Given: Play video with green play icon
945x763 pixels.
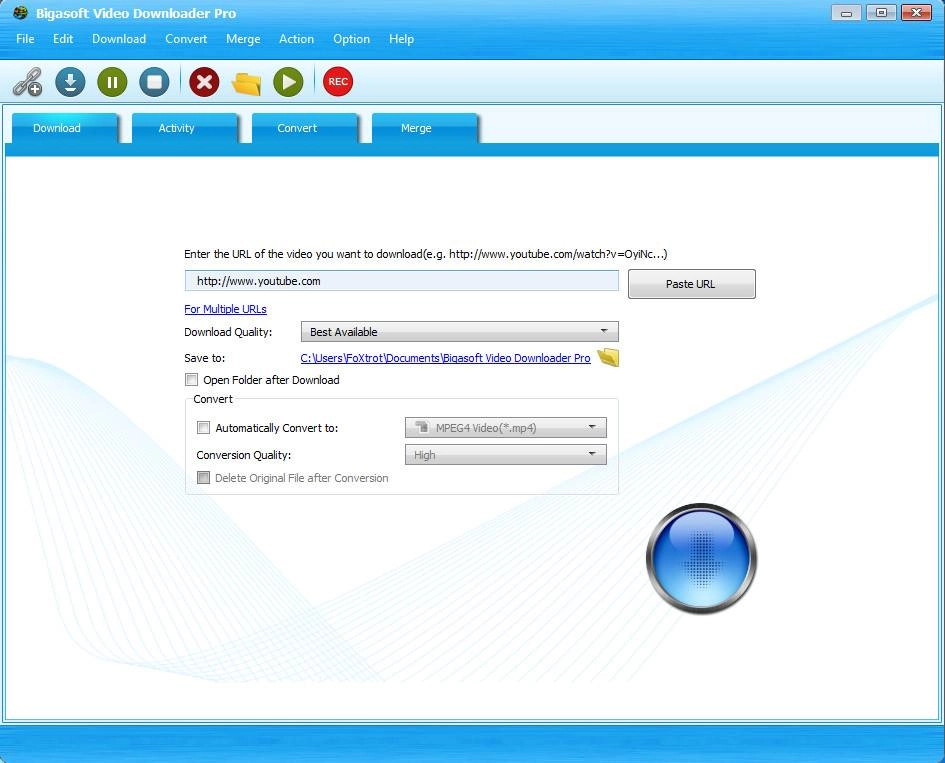Looking at the screenshot, I should 289,82.
